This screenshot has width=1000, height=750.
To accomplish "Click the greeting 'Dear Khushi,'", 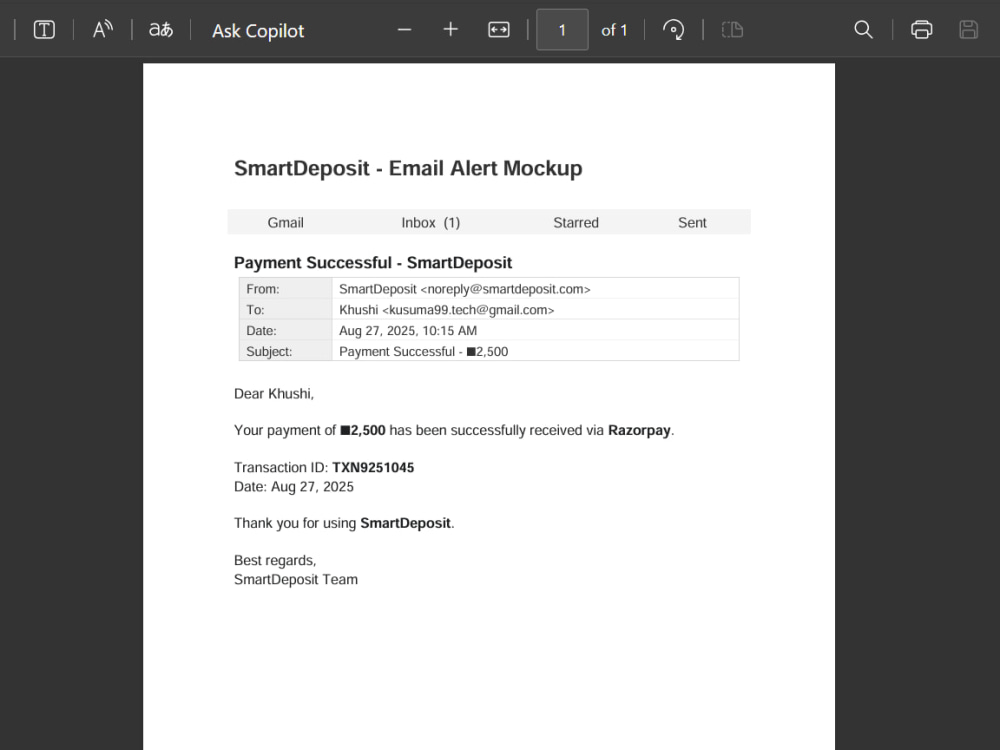I will (x=274, y=393).
